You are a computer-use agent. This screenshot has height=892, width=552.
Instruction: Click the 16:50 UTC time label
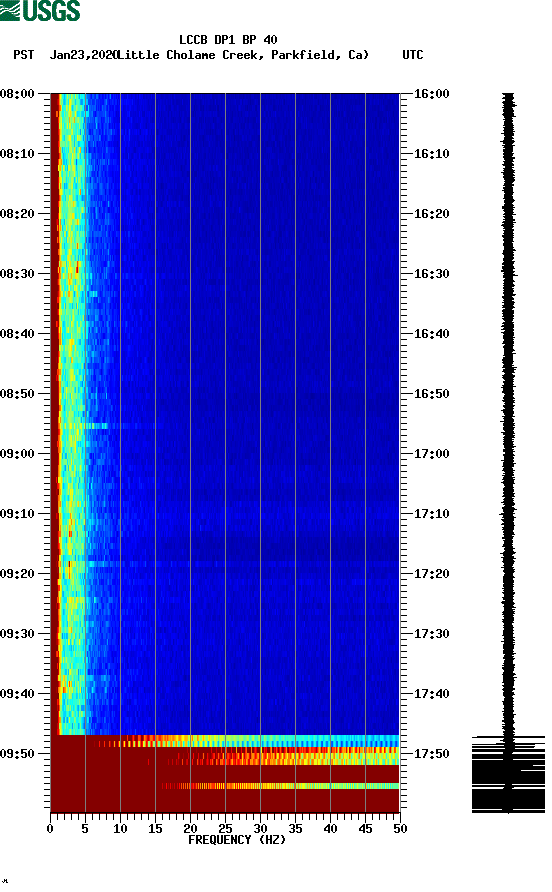pos(431,394)
